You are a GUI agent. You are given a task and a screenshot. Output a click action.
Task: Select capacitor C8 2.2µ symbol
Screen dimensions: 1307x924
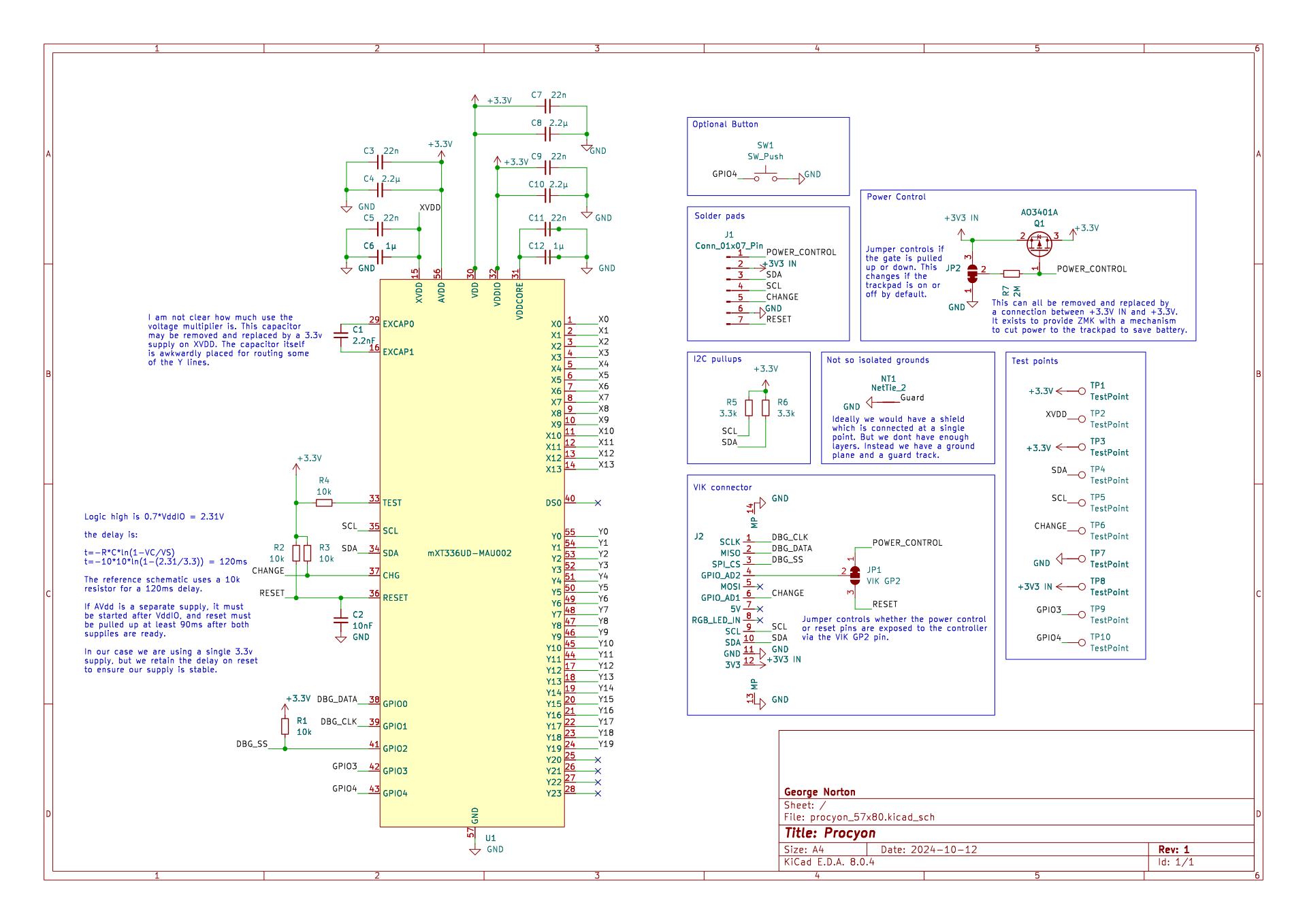pyautogui.click(x=547, y=134)
